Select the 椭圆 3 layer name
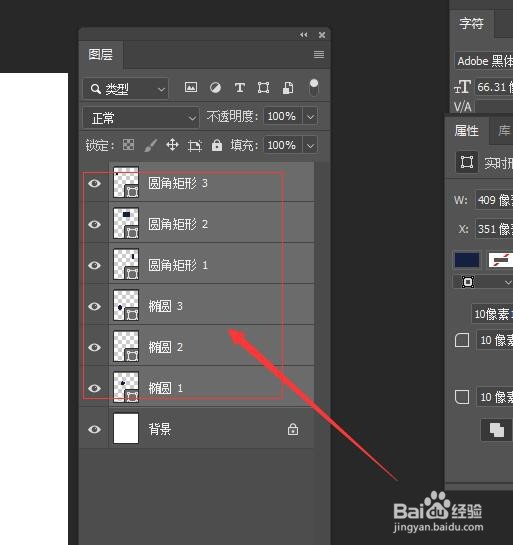 coord(165,306)
